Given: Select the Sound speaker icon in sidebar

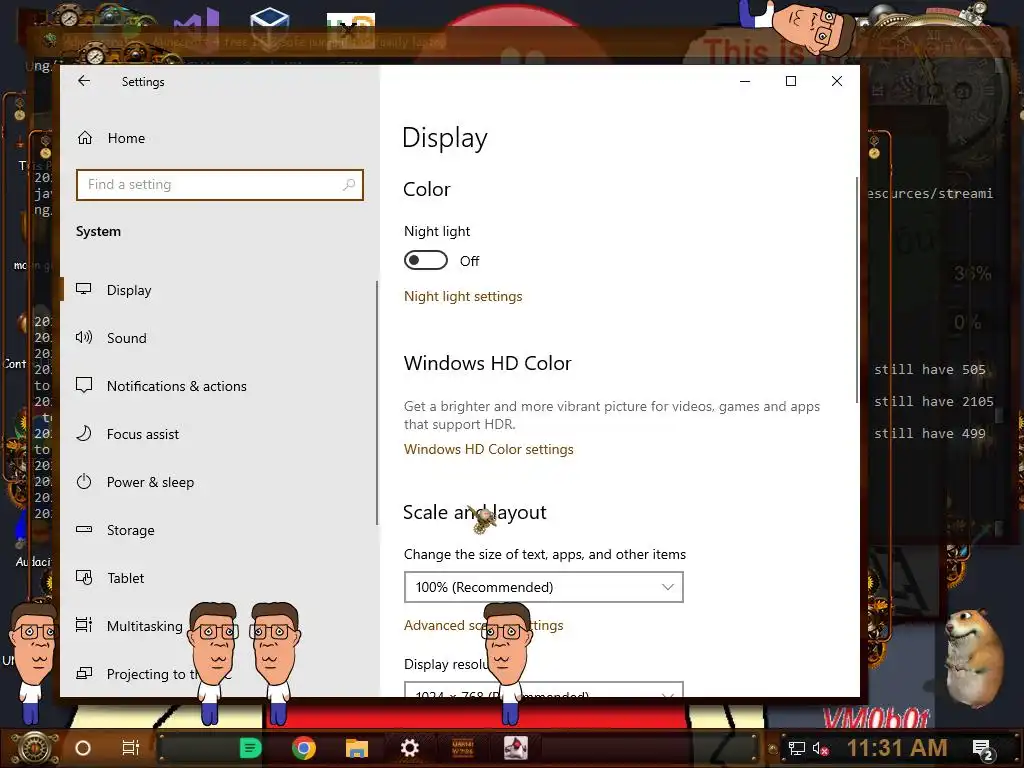Looking at the screenshot, I should [84, 338].
